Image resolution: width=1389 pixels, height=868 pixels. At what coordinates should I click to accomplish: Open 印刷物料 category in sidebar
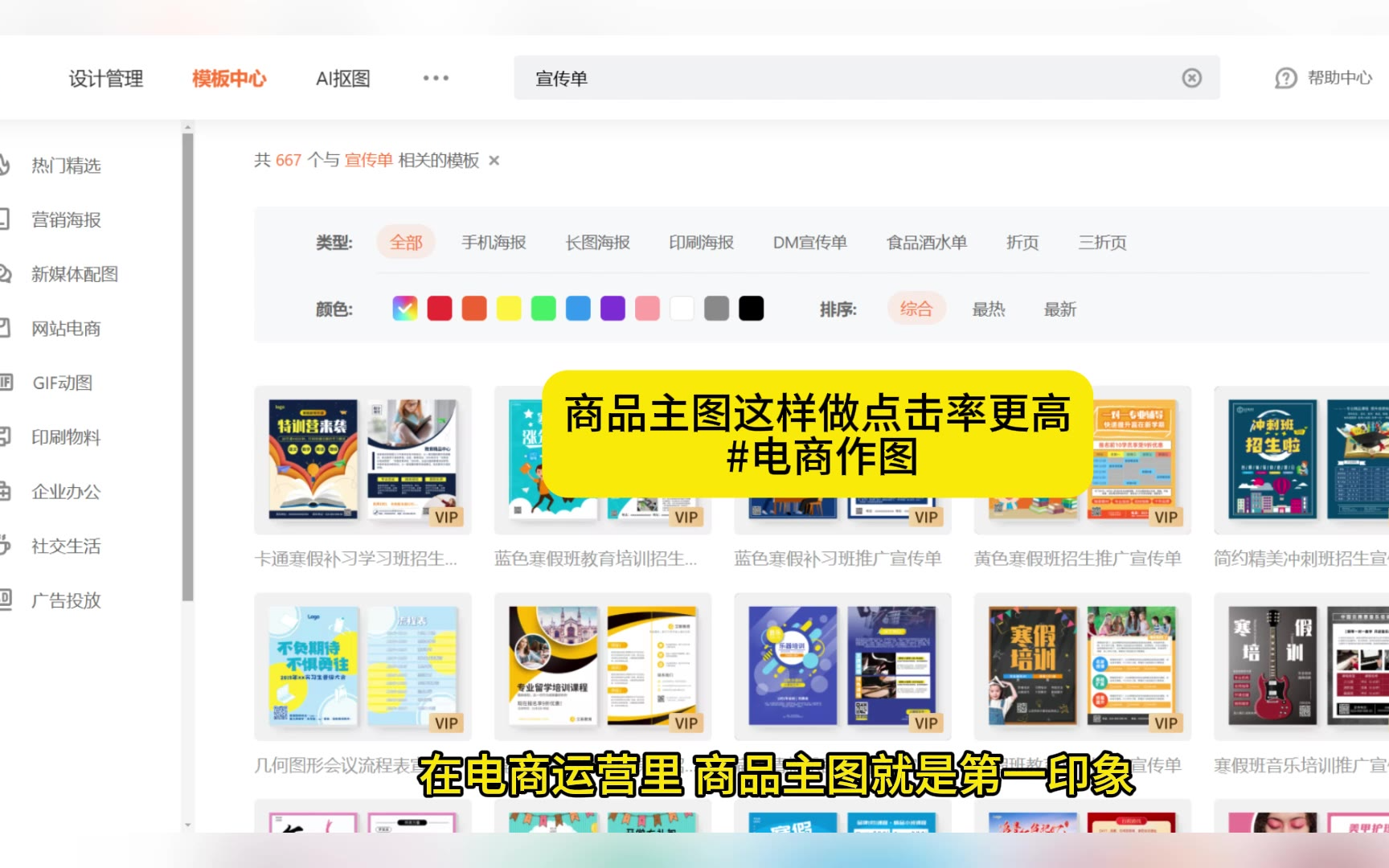pos(66,437)
